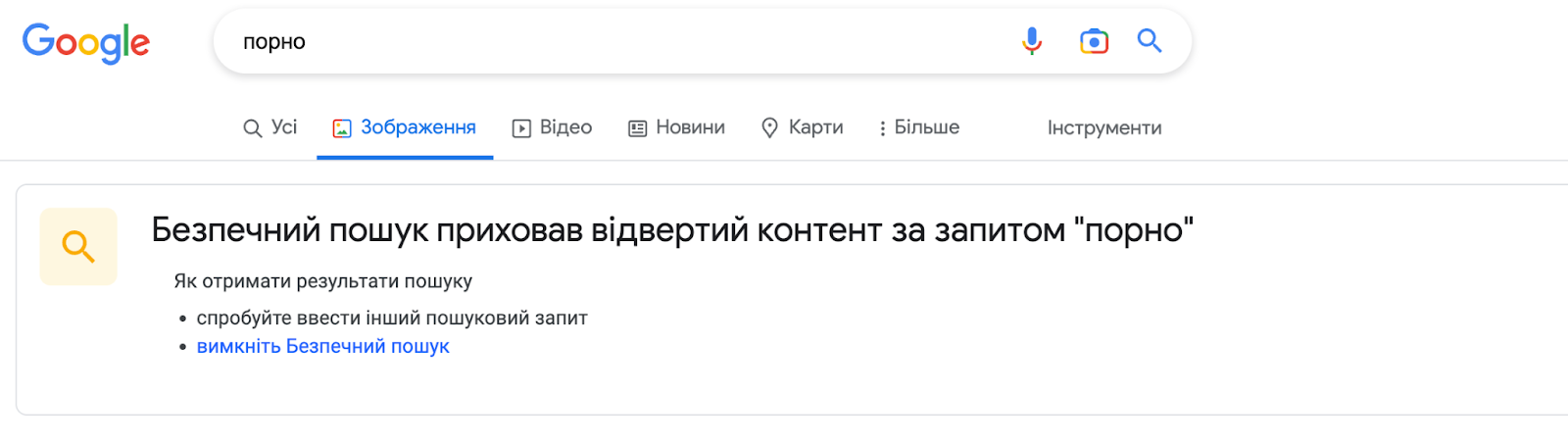Open the Новини tab
Image resolution: width=1568 pixels, height=444 pixels.
677,127
